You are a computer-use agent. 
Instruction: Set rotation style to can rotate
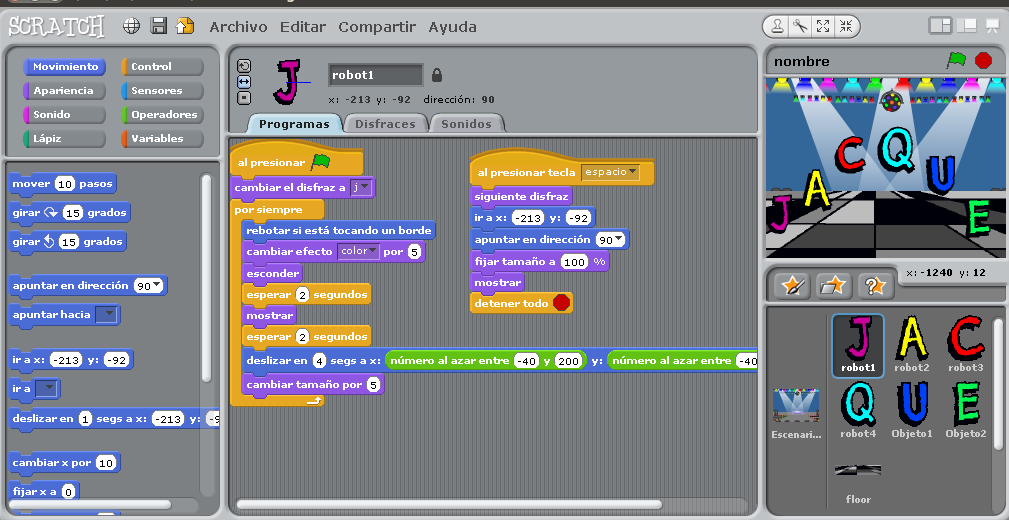pos(244,66)
